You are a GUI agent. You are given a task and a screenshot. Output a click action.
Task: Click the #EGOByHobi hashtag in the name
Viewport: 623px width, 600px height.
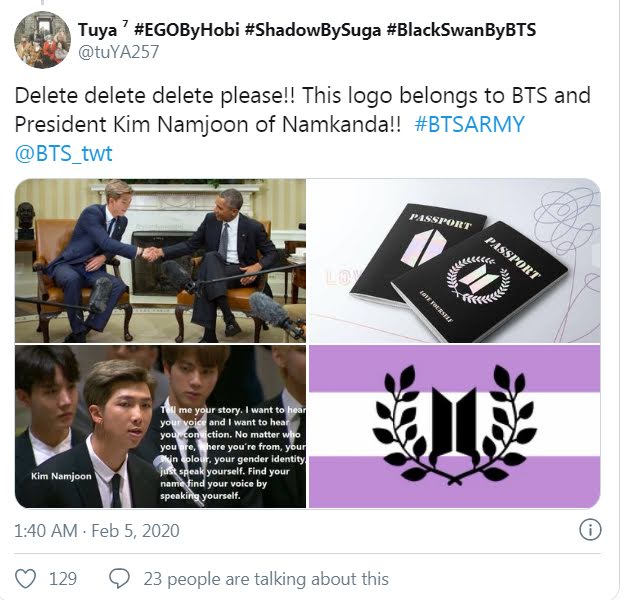click(x=186, y=30)
